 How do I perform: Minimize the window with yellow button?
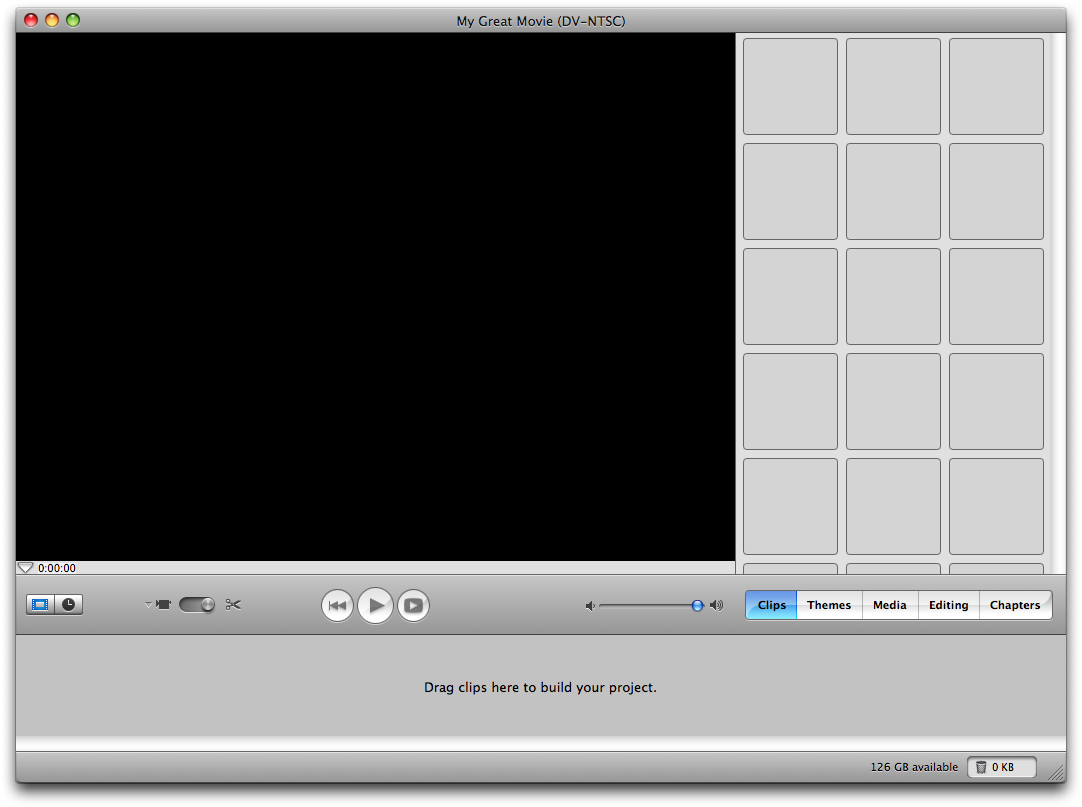pyautogui.click(x=52, y=20)
